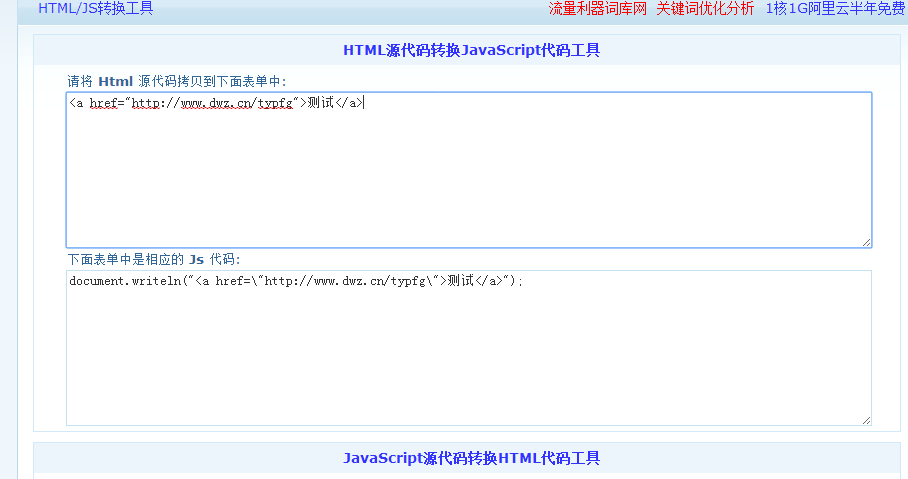Click the document.writeln output code line
Image resolution: width=908 pixels, height=479 pixels.
pos(296,281)
